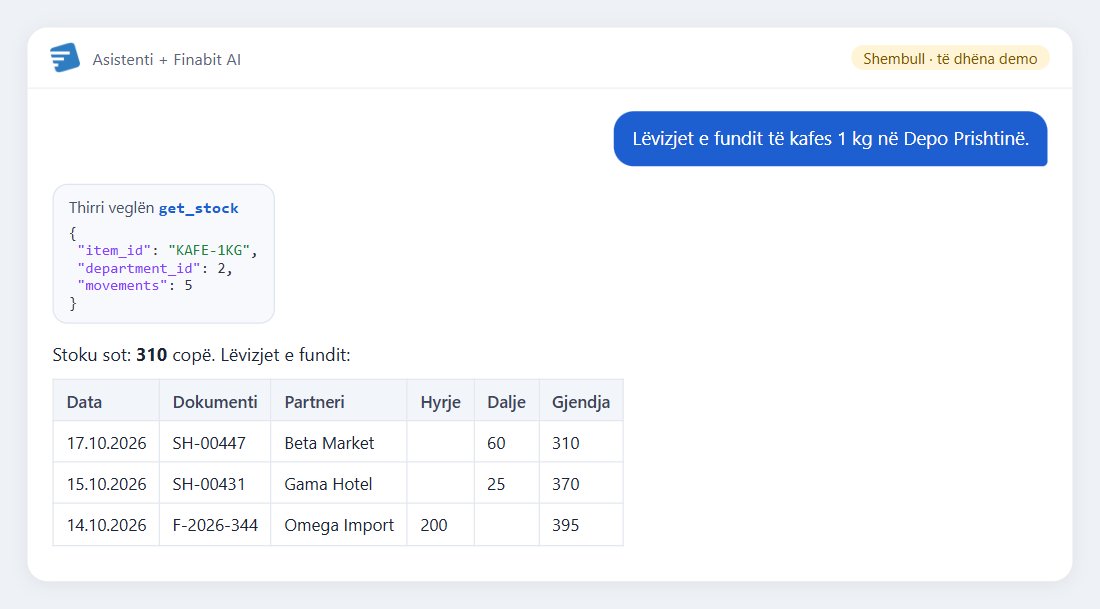The height and width of the screenshot is (609, 1100).
Task: Click the bold 310 stock figure
Action: (152, 355)
